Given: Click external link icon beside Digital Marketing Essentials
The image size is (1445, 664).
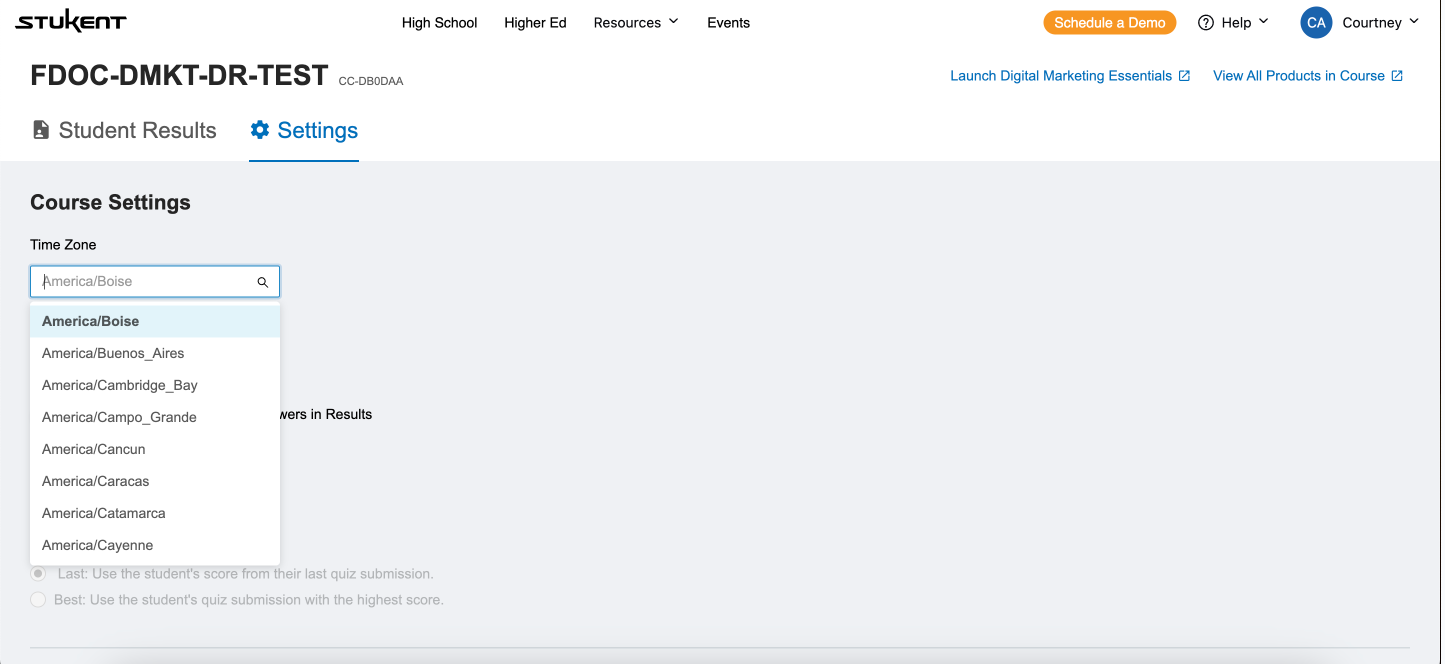Looking at the screenshot, I should pyautogui.click(x=1185, y=76).
